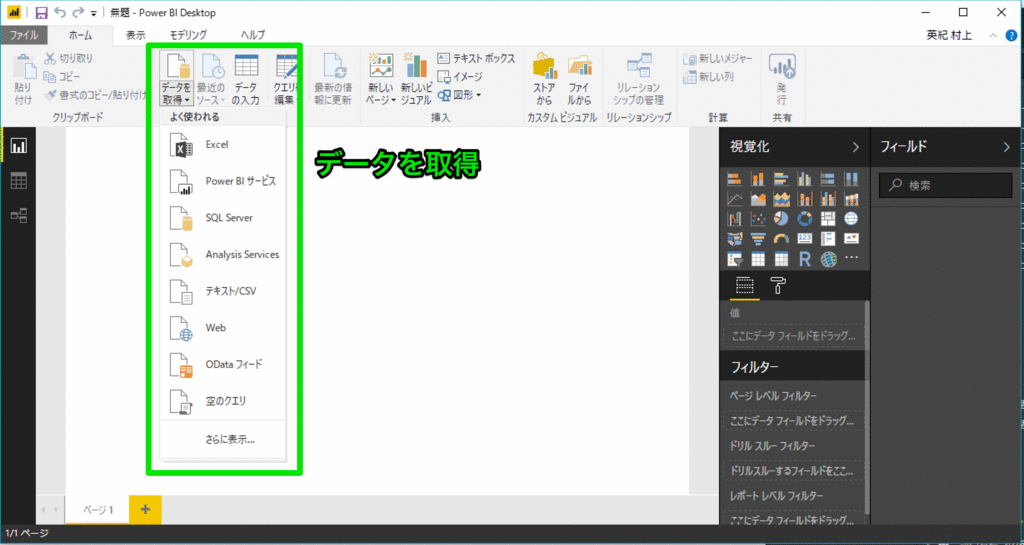
Task: Open the ファイル tab
Action: (24, 35)
